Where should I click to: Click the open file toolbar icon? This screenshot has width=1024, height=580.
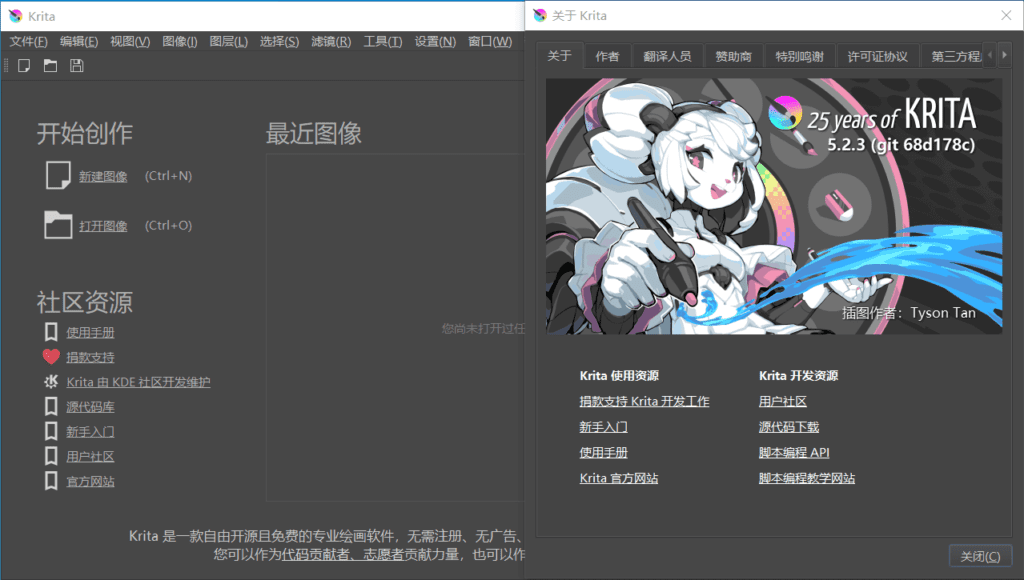click(50, 65)
